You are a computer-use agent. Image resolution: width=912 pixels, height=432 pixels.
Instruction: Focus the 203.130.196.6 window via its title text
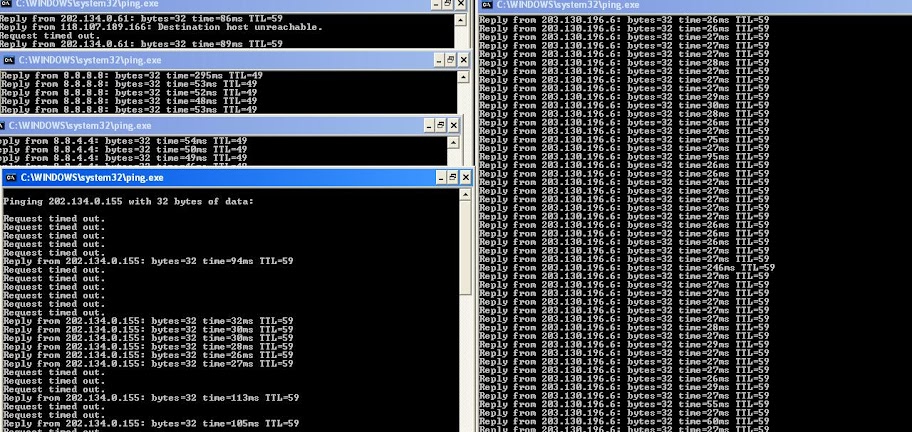click(568, 5)
